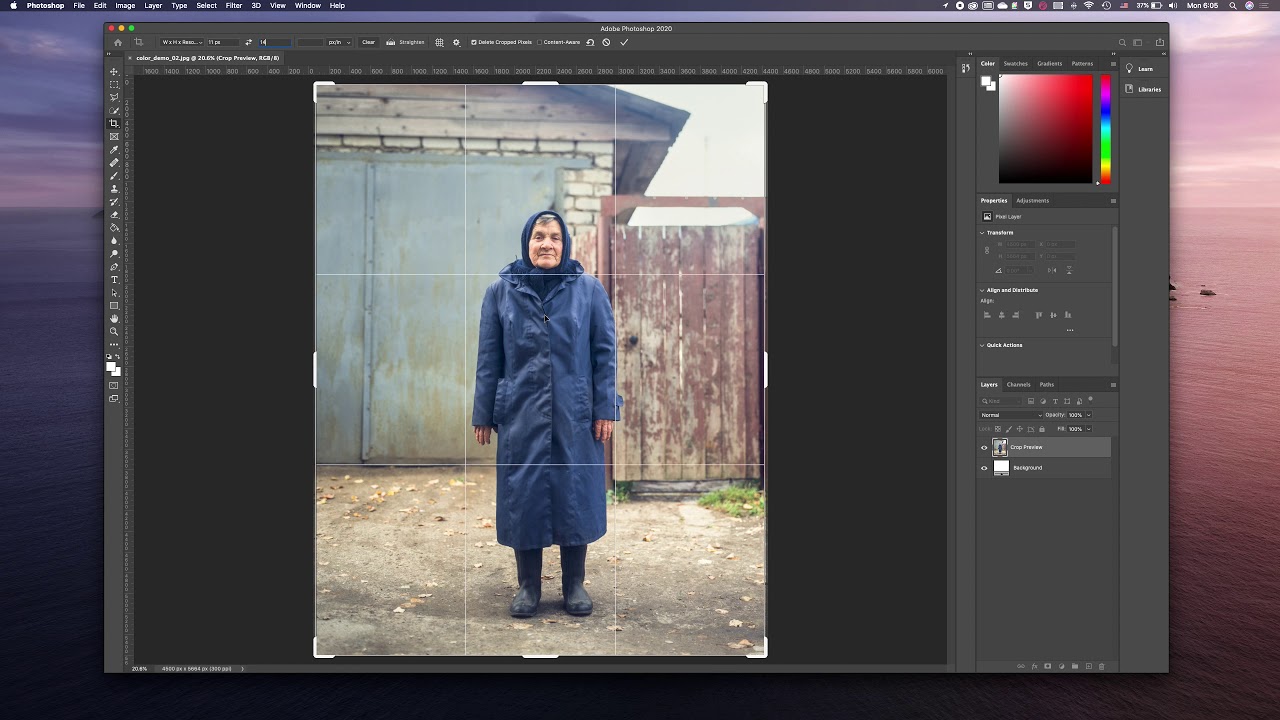Image resolution: width=1280 pixels, height=720 pixels.
Task: Select the Paint Bucket tool
Action: pyautogui.click(x=114, y=228)
